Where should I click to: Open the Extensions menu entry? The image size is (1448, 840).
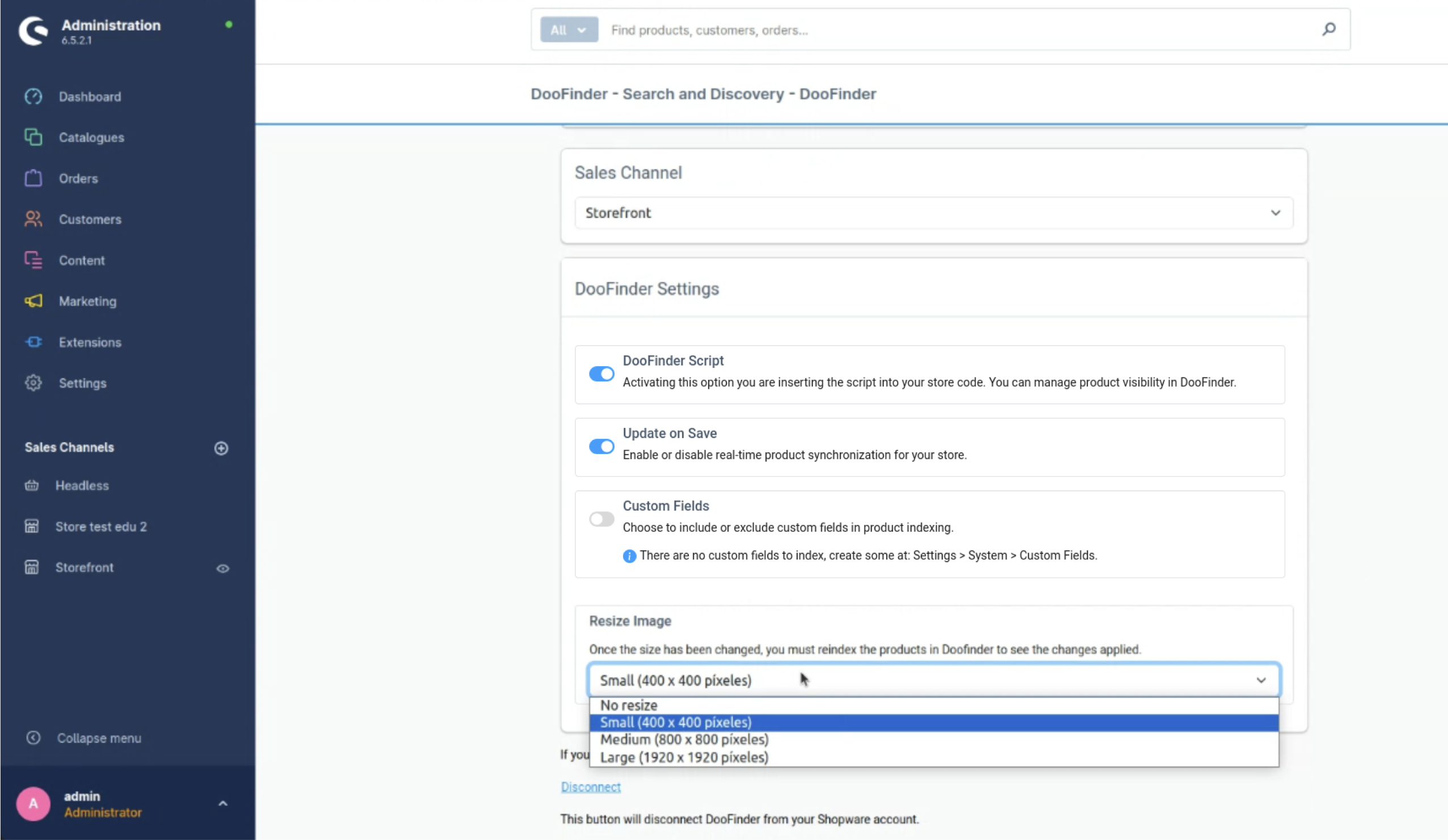90,342
